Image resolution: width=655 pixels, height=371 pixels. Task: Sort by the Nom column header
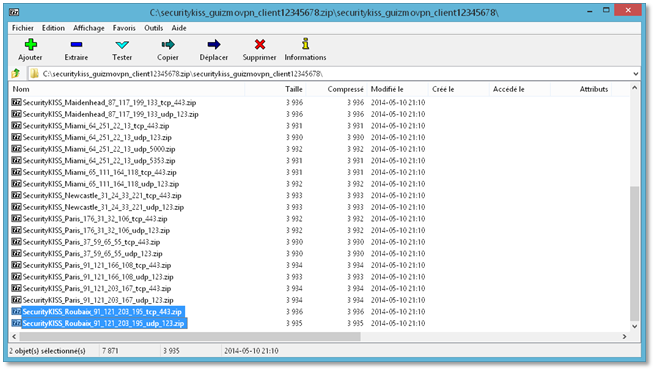pos(127,89)
